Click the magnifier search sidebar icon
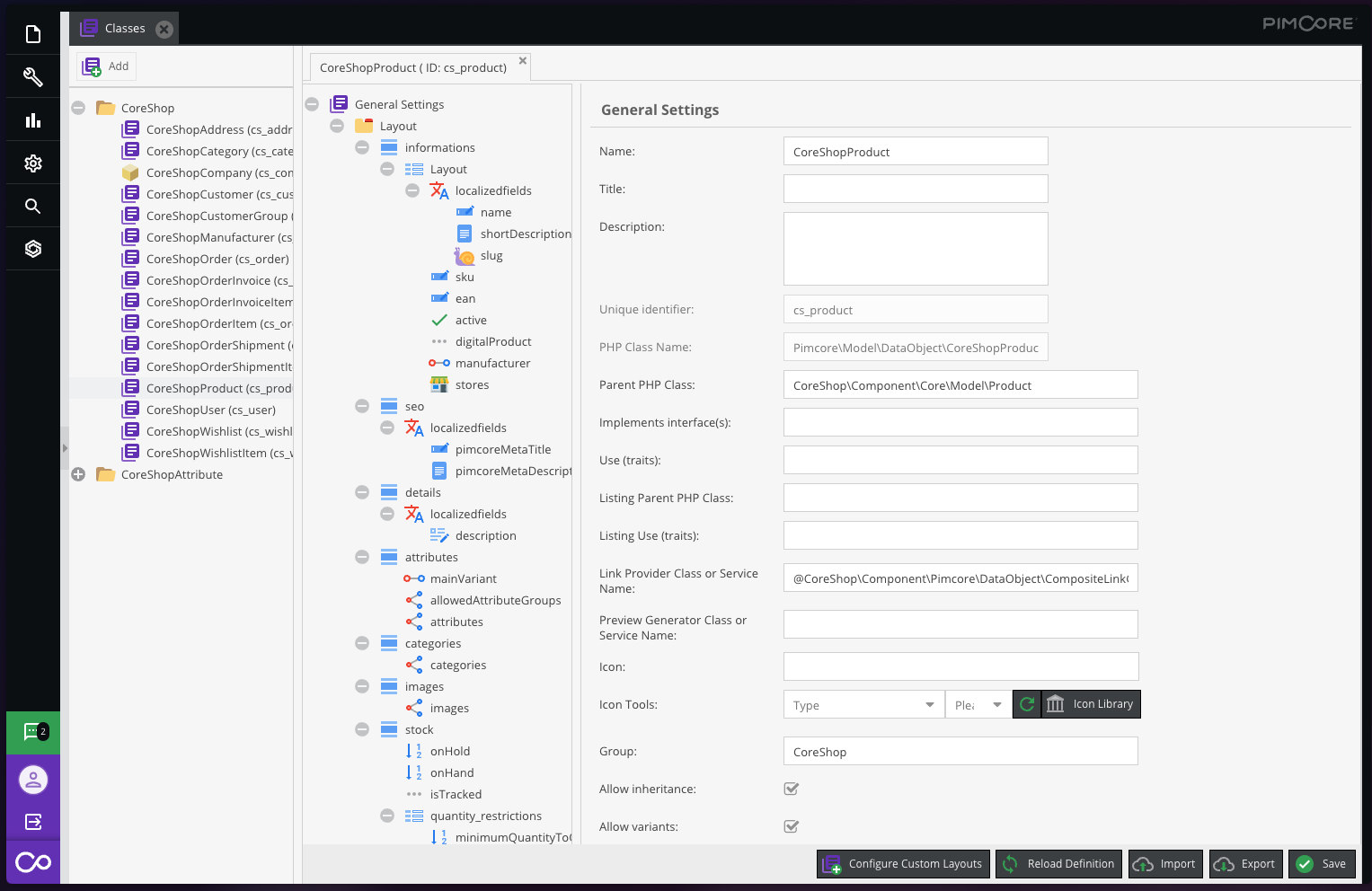1372x891 pixels. click(x=33, y=207)
